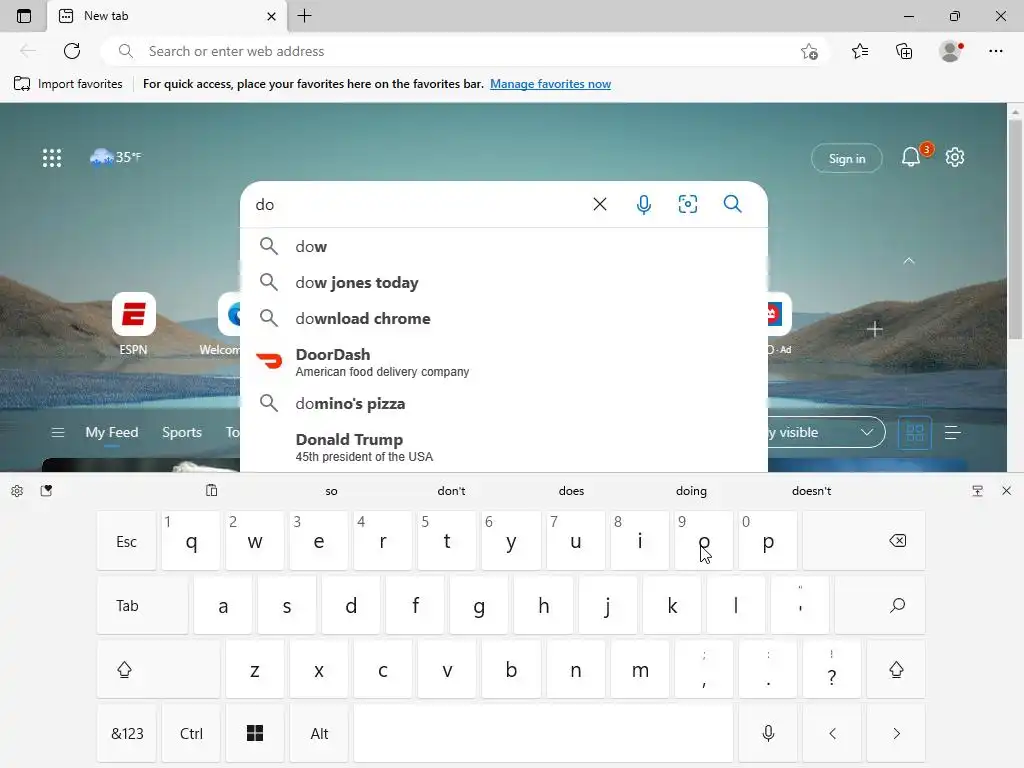Viewport: 1024px width, 768px height.
Task: Open page settings gear icon
Action: coord(955,157)
